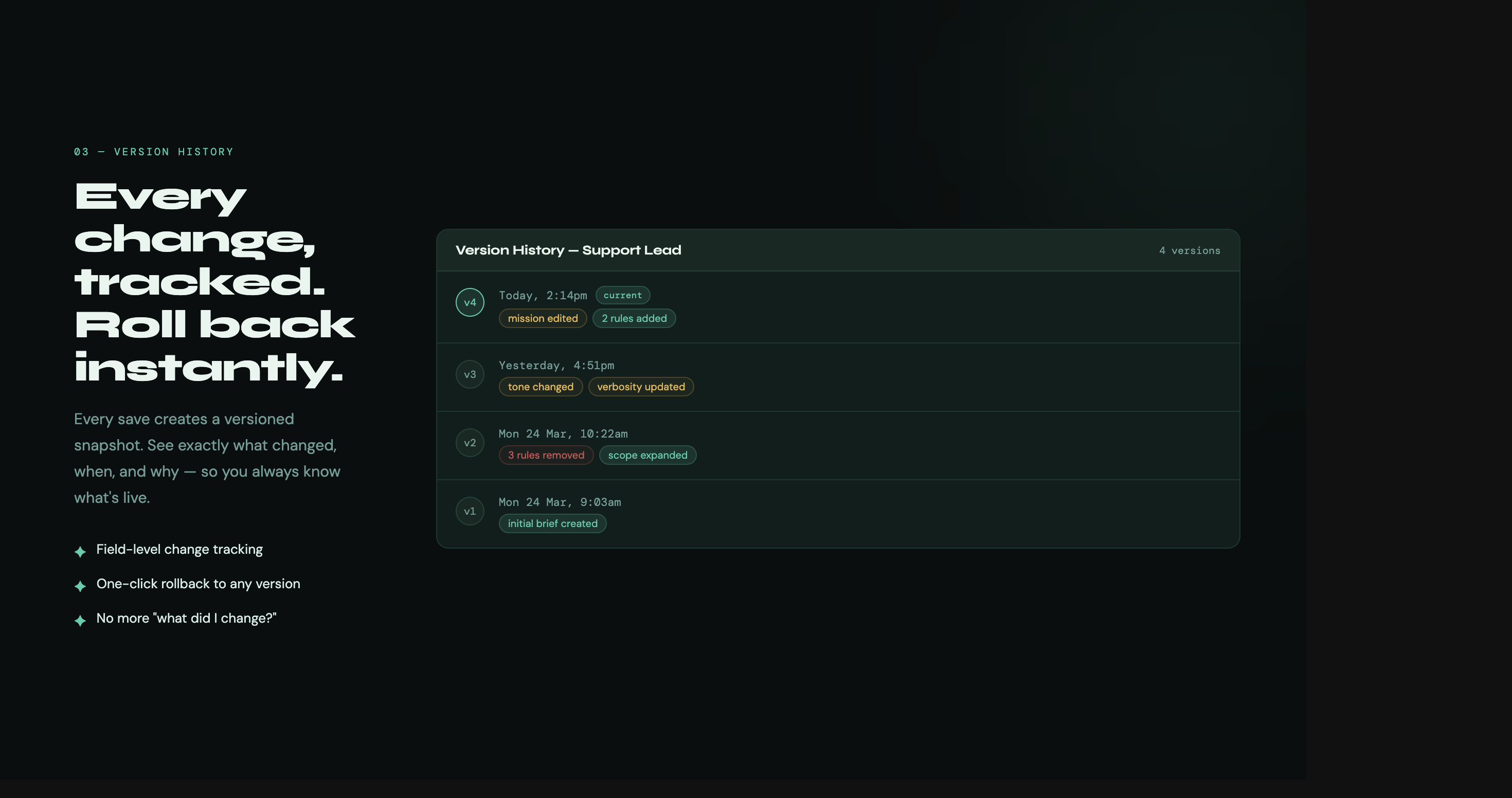Select the 'mission edited' tag
1512x798 pixels.
543,318
